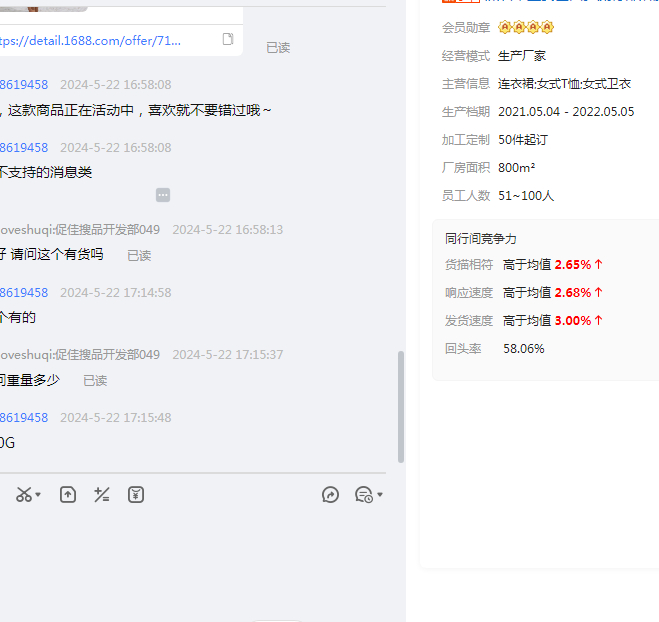The height and width of the screenshot is (622, 659).
Task: Open the calculator plus-slash-equals icon
Action: [101, 495]
